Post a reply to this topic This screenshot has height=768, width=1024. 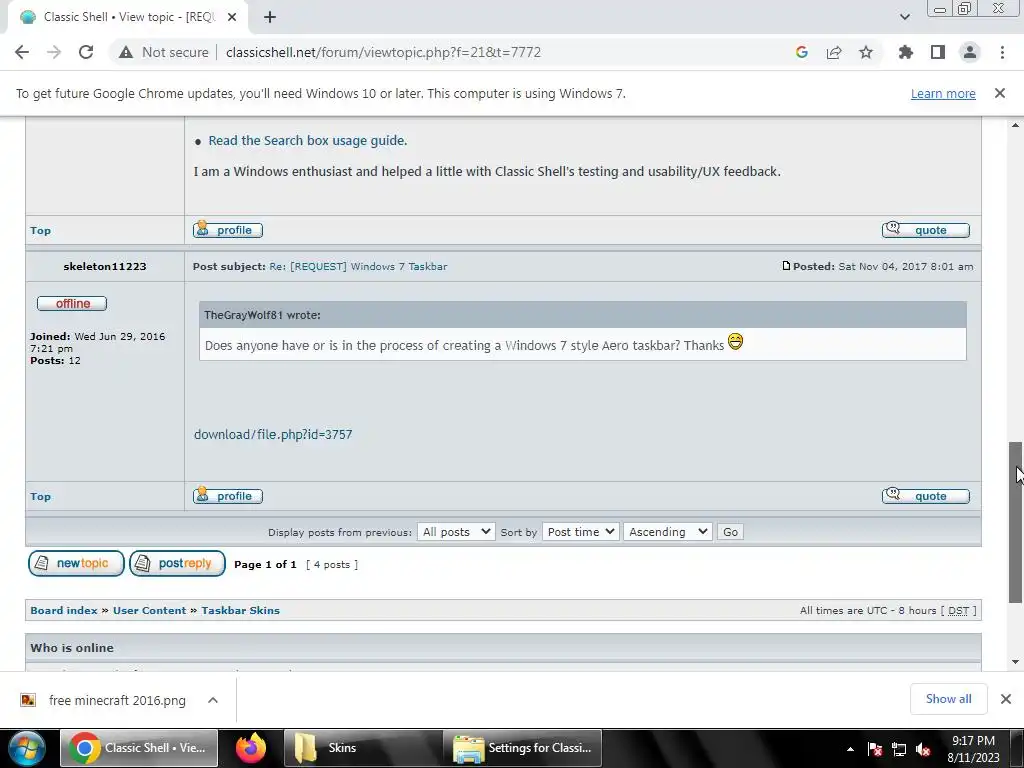pos(178,563)
